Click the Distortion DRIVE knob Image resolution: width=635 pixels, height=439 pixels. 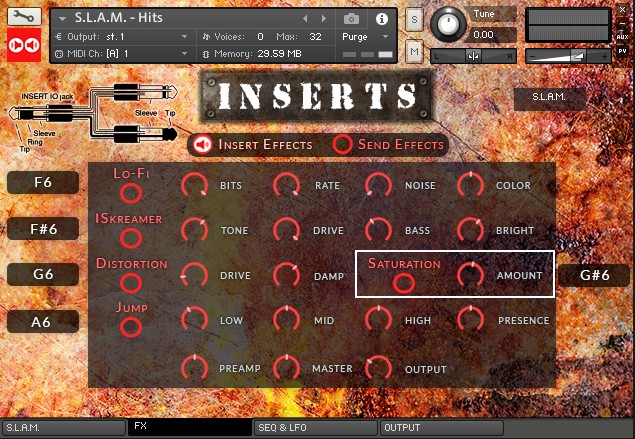(x=194, y=275)
